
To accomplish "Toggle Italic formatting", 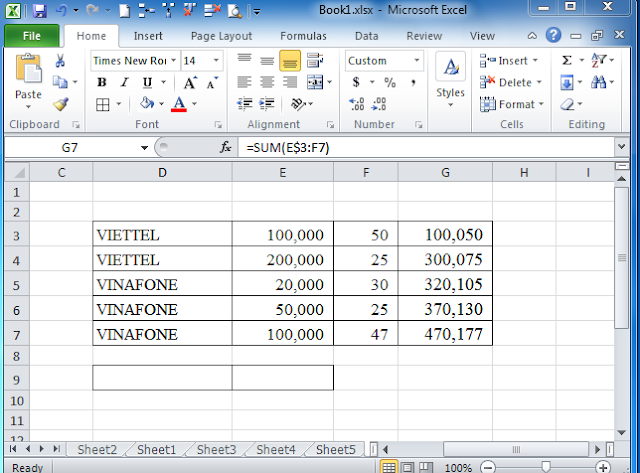I will point(124,82).
